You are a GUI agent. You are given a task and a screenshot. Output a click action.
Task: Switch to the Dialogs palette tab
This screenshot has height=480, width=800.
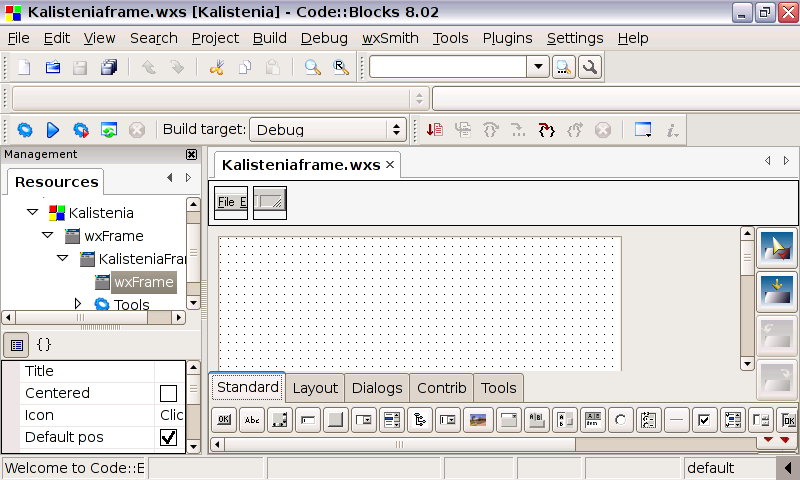377,388
